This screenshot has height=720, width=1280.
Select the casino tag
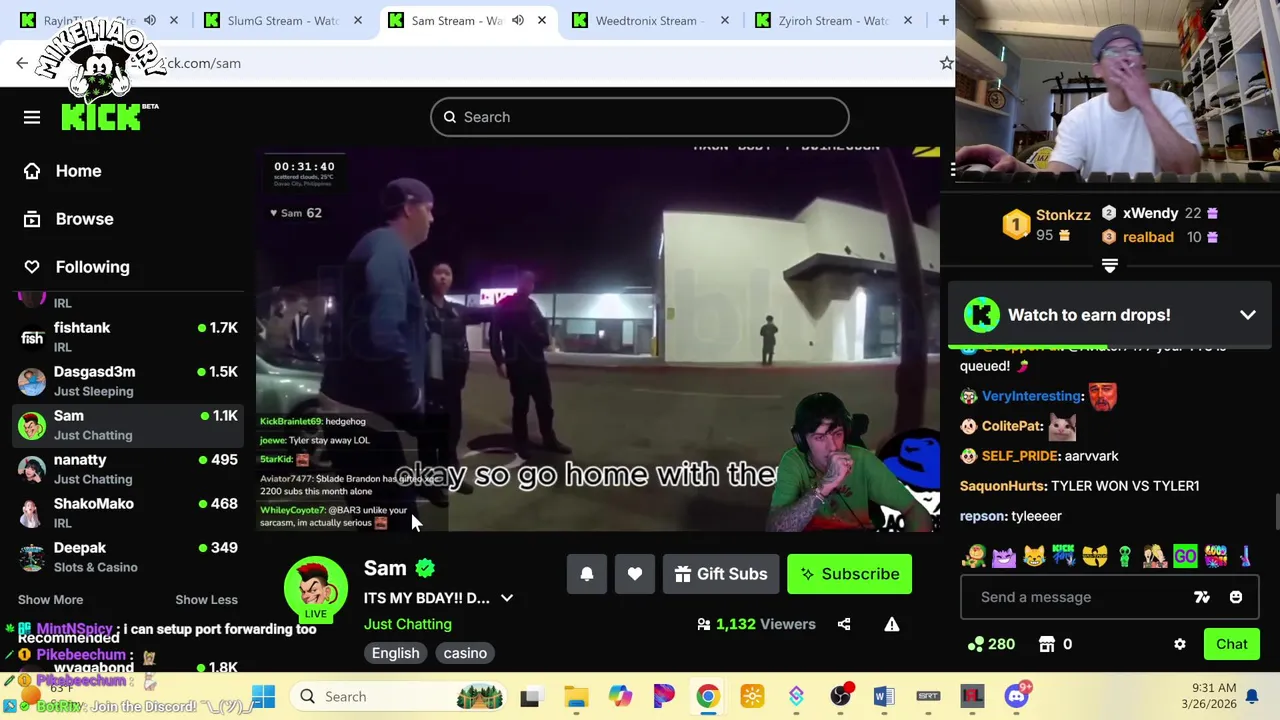click(465, 653)
